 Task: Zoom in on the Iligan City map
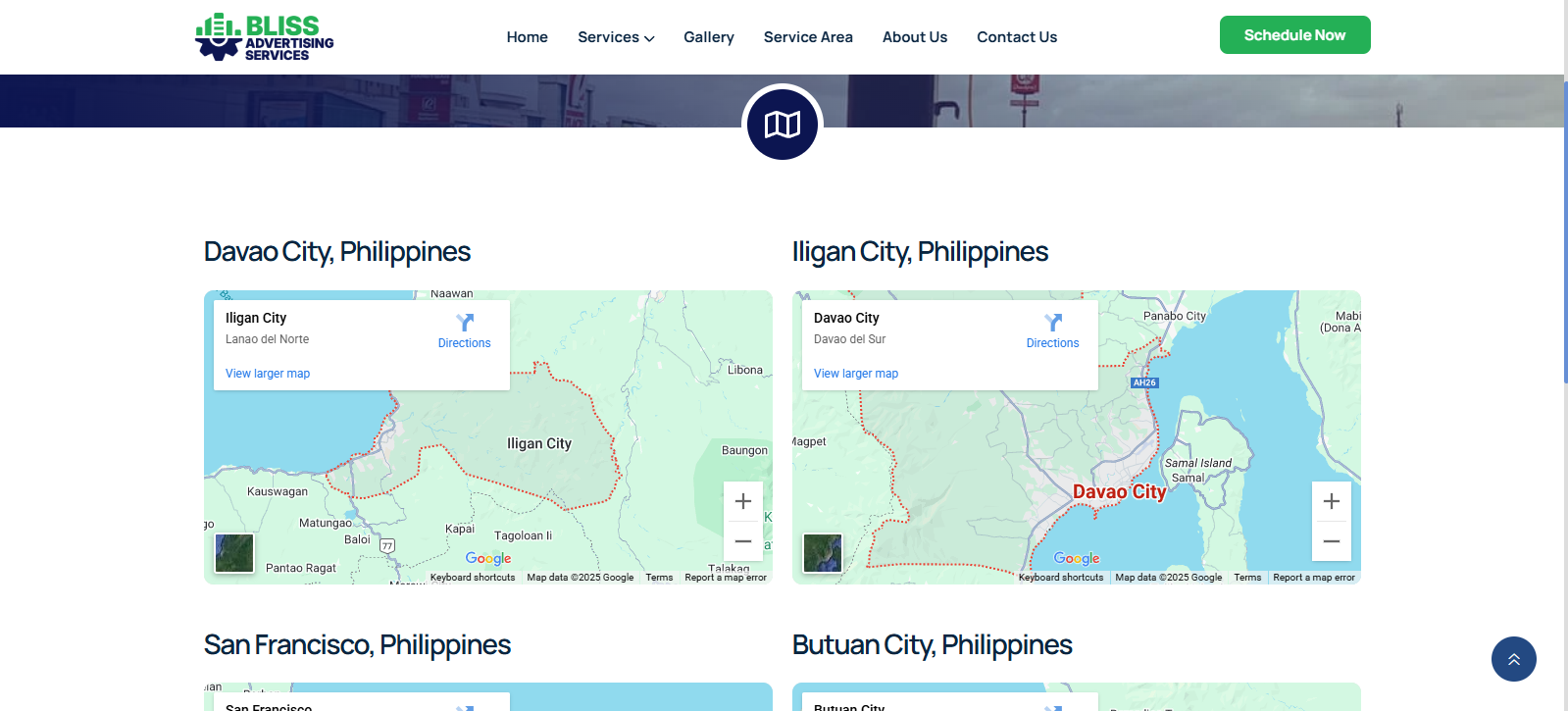743,502
